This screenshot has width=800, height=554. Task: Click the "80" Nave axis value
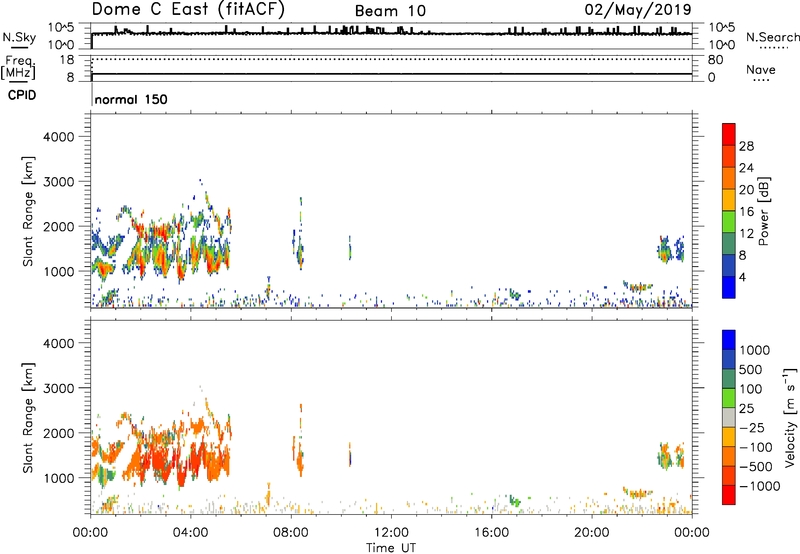pyautogui.click(x=716, y=60)
